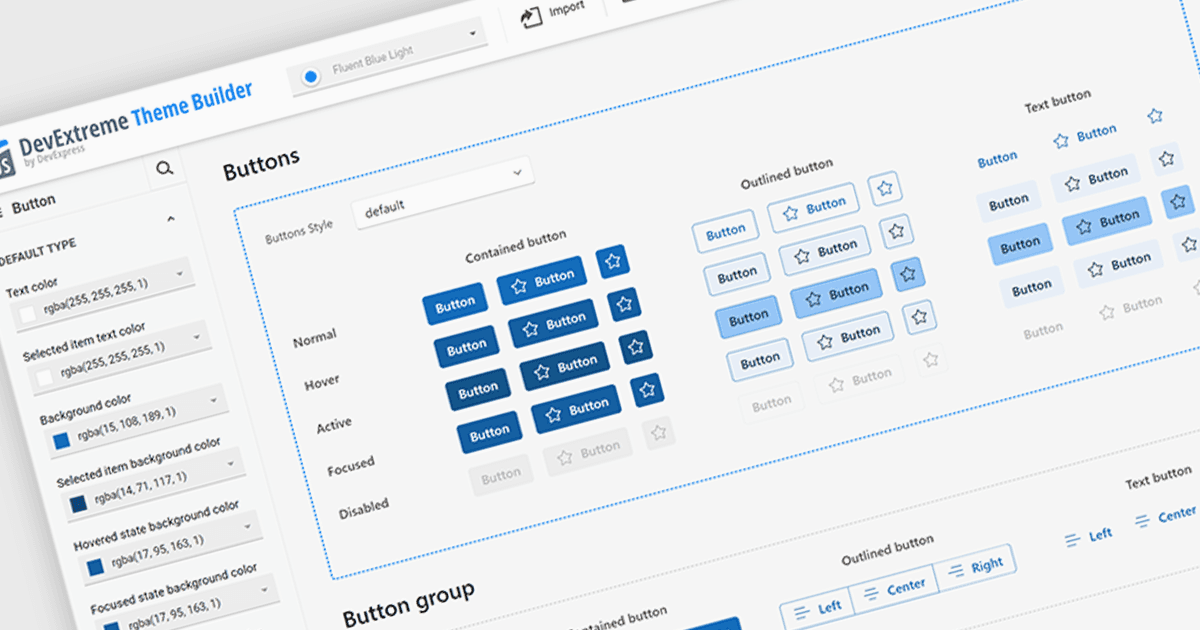Click the blue Background color swatch
This screenshot has height=630, width=1200.
coord(61,440)
